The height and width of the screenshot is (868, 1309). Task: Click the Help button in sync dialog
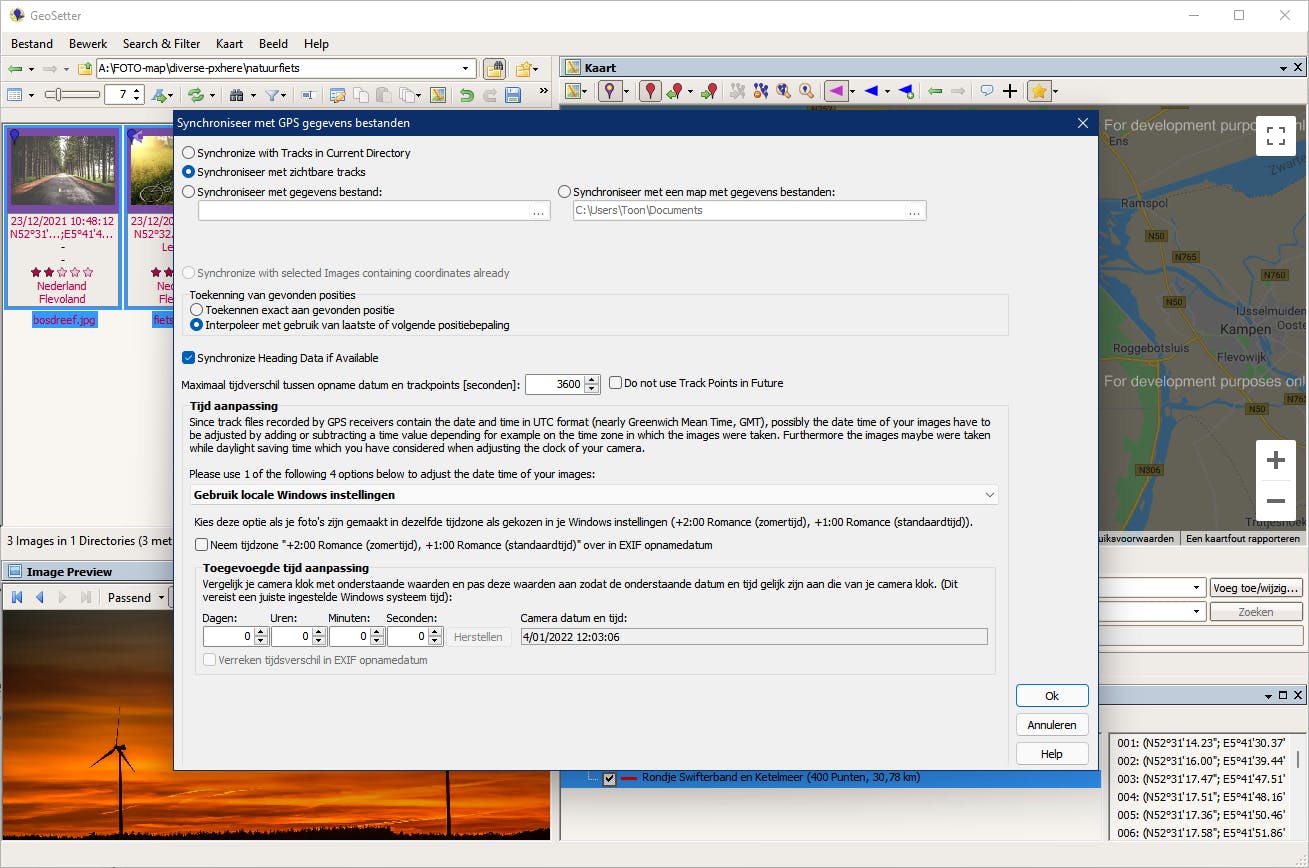click(x=1052, y=754)
